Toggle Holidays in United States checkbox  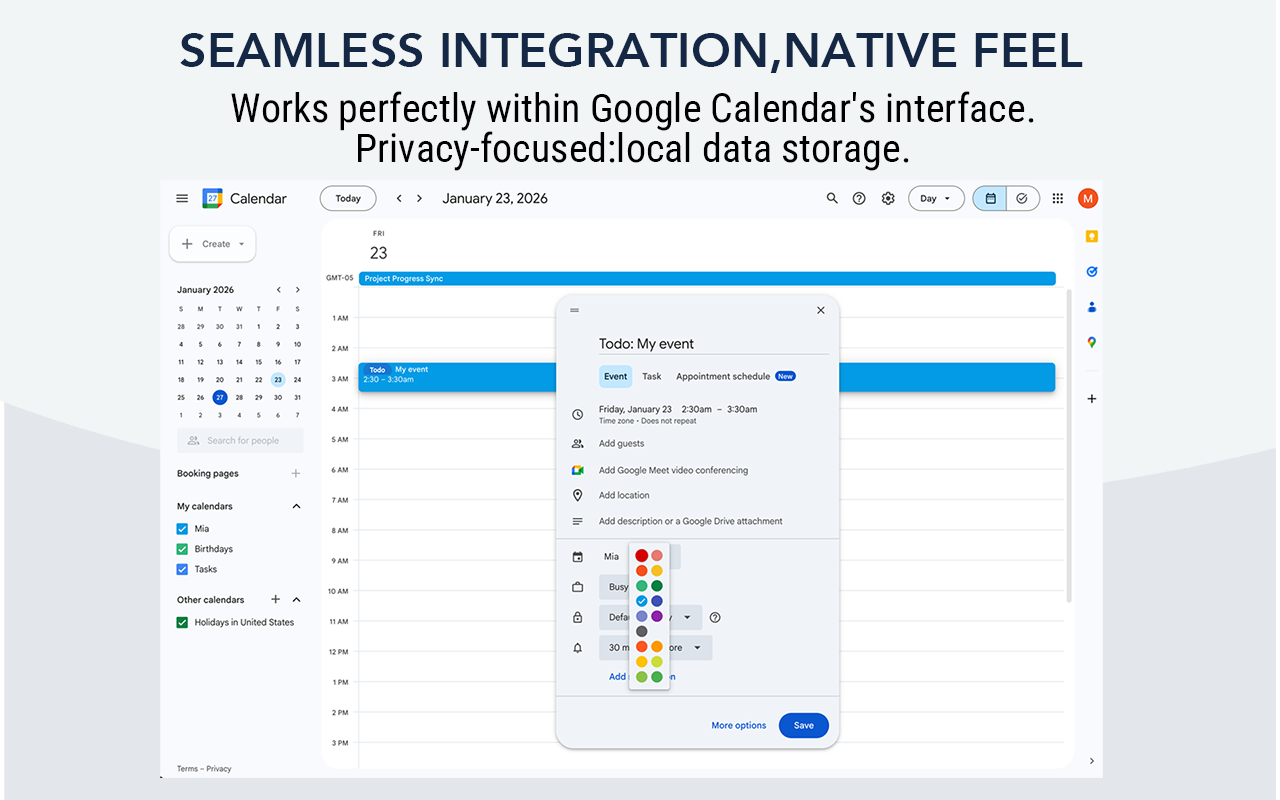click(x=182, y=622)
